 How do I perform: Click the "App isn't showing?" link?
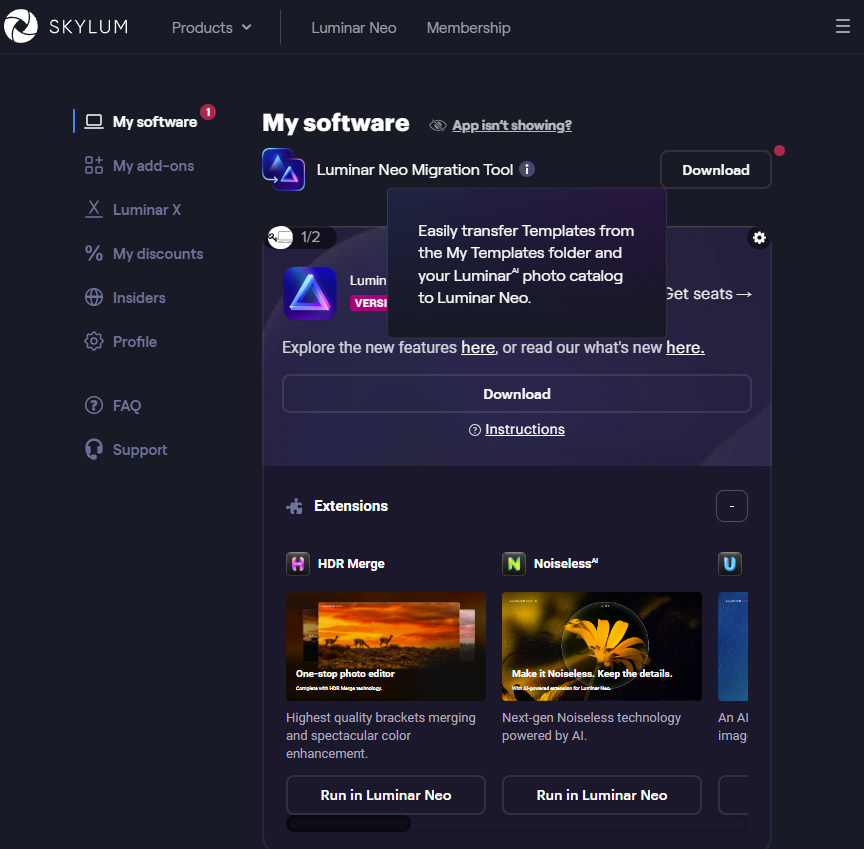point(512,126)
